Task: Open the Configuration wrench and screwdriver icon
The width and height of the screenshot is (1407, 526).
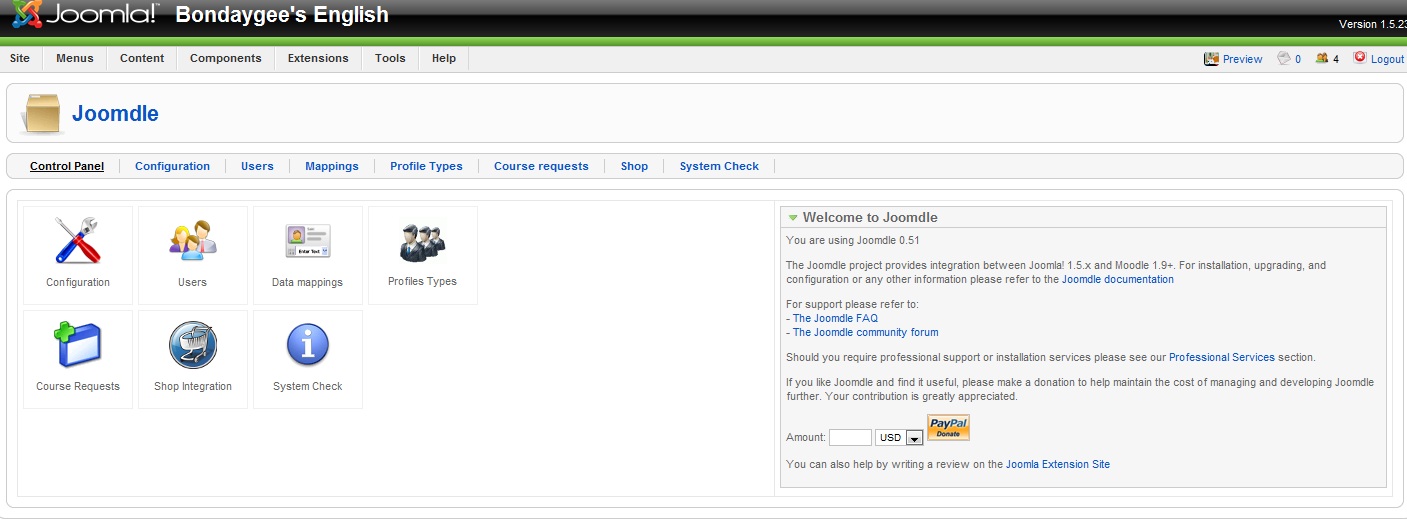Action: tap(77, 241)
